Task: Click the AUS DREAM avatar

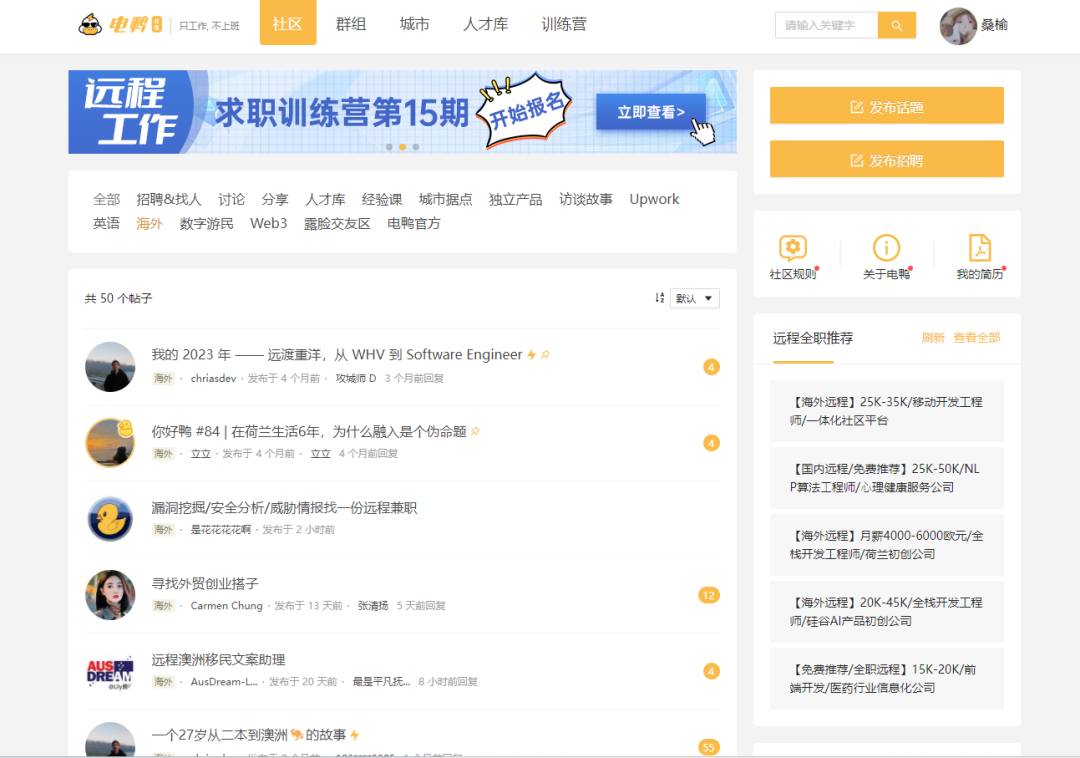Action: click(x=110, y=671)
